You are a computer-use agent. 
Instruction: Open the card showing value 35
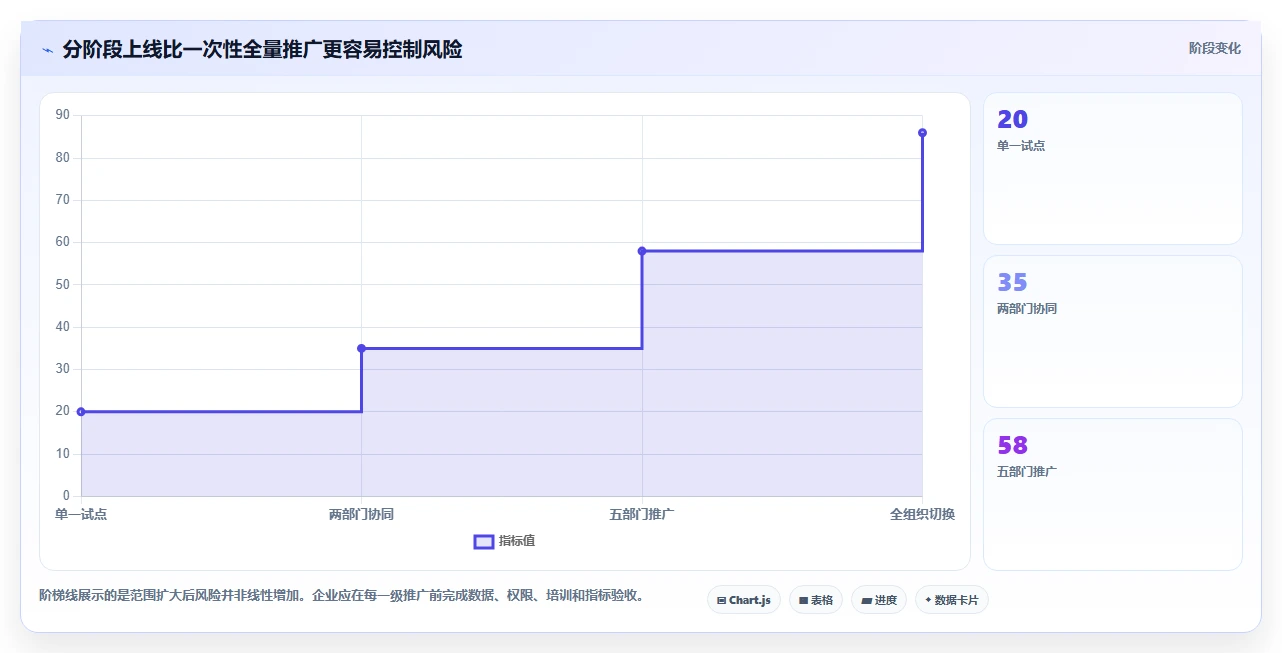point(1113,332)
